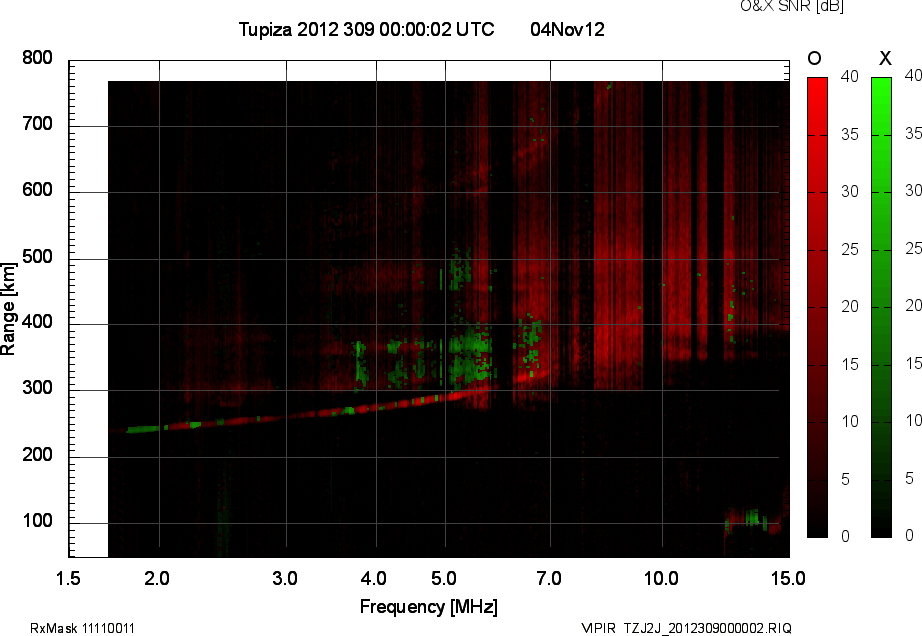The height and width of the screenshot is (636, 922).
Task: Click the 0 label on the O colorbar
Action: [846, 536]
